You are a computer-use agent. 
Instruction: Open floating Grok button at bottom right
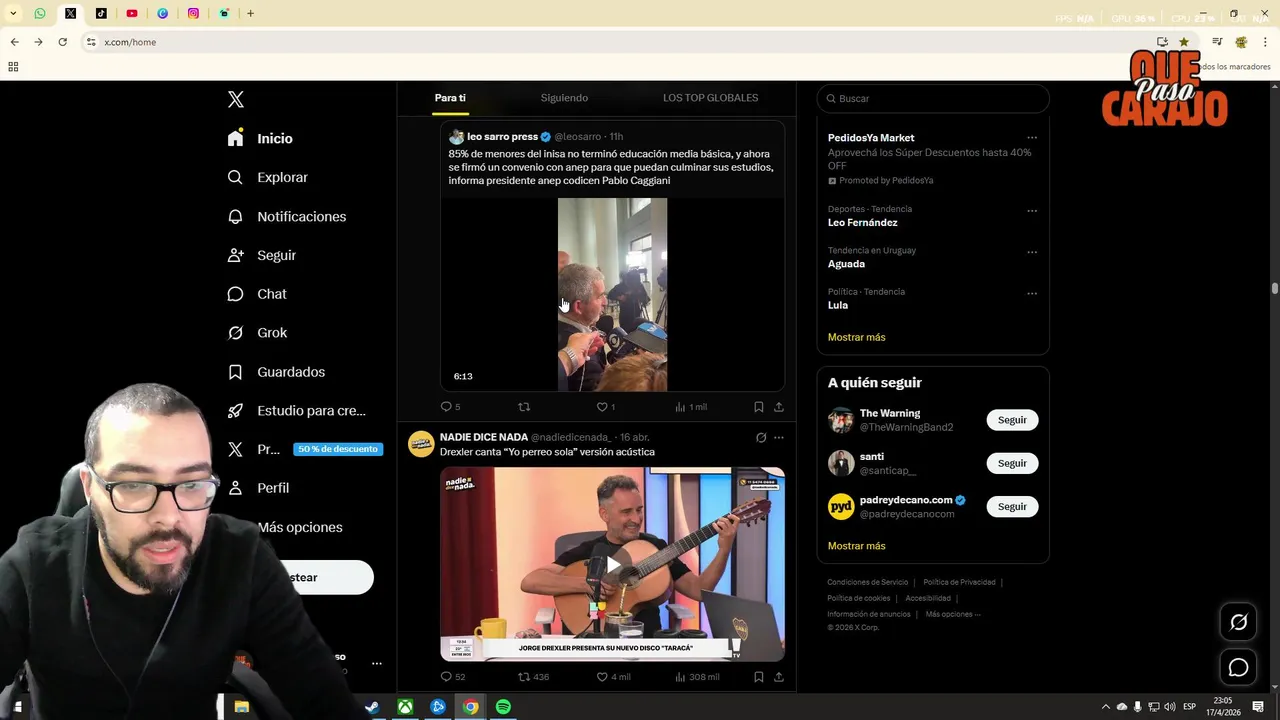[1238, 622]
